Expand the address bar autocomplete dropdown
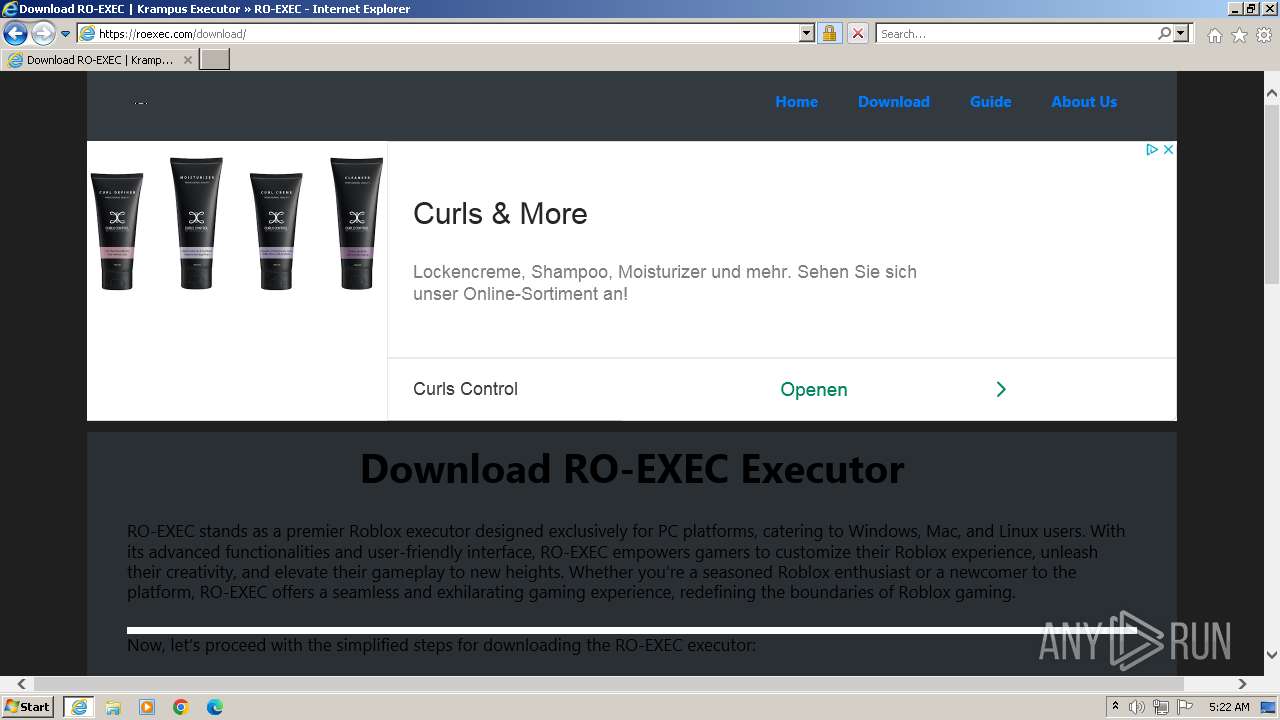Image resolution: width=1280 pixels, height=720 pixels. tap(807, 33)
